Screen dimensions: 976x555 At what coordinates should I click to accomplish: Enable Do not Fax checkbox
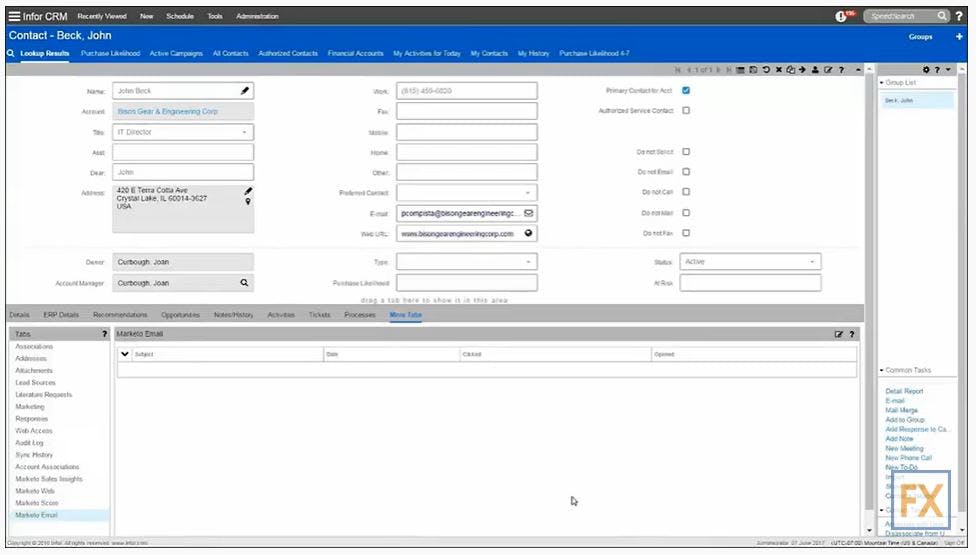tap(686, 233)
